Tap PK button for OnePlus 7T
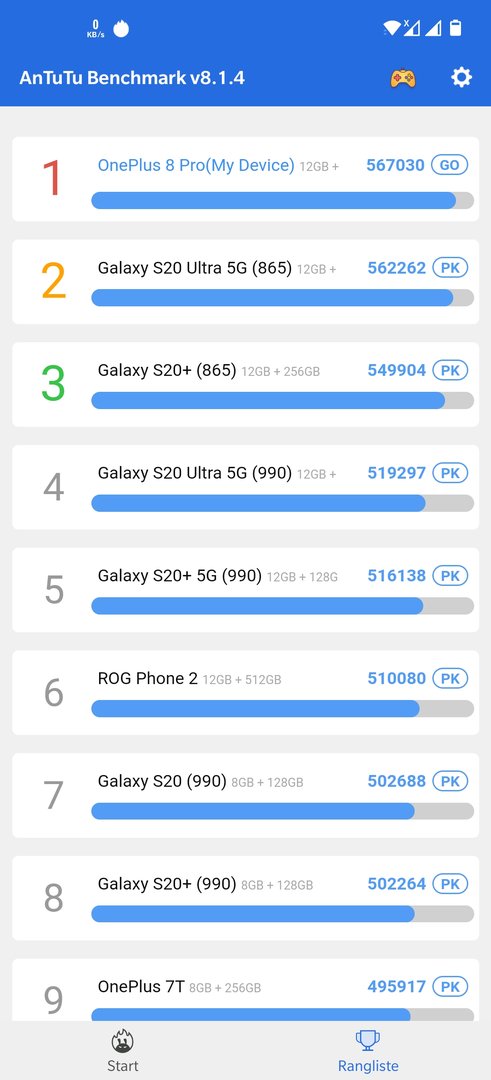The image size is (491, 1080). click(x=450, y=986)
